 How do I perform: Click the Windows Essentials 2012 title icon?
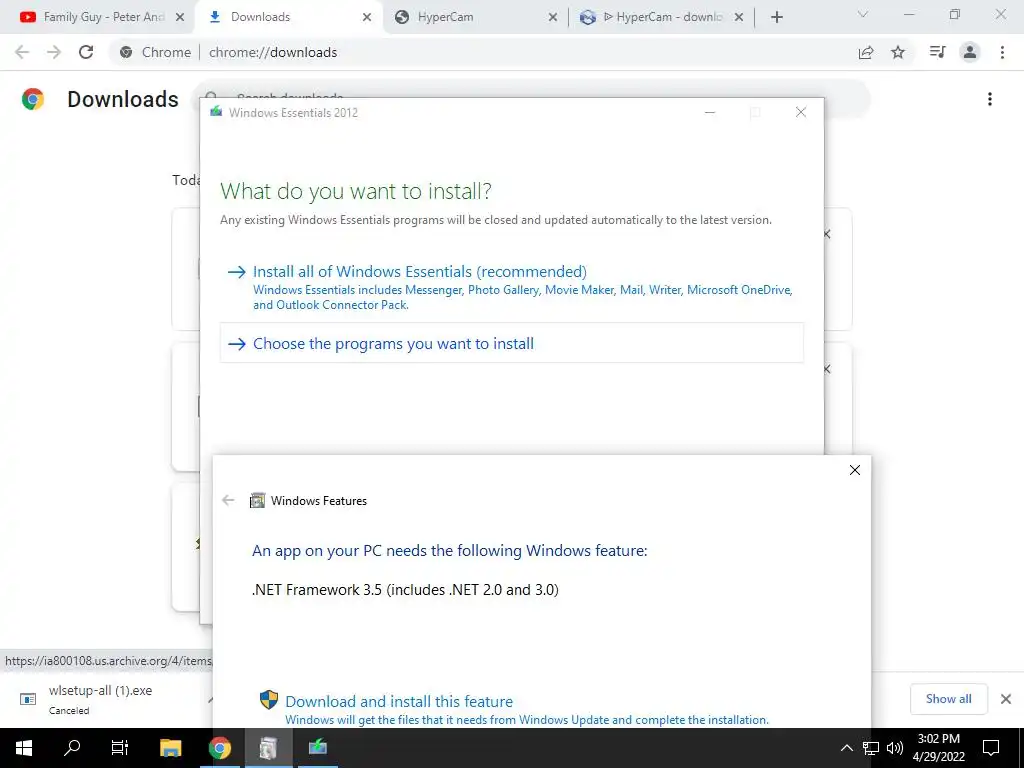click(216, 112)
